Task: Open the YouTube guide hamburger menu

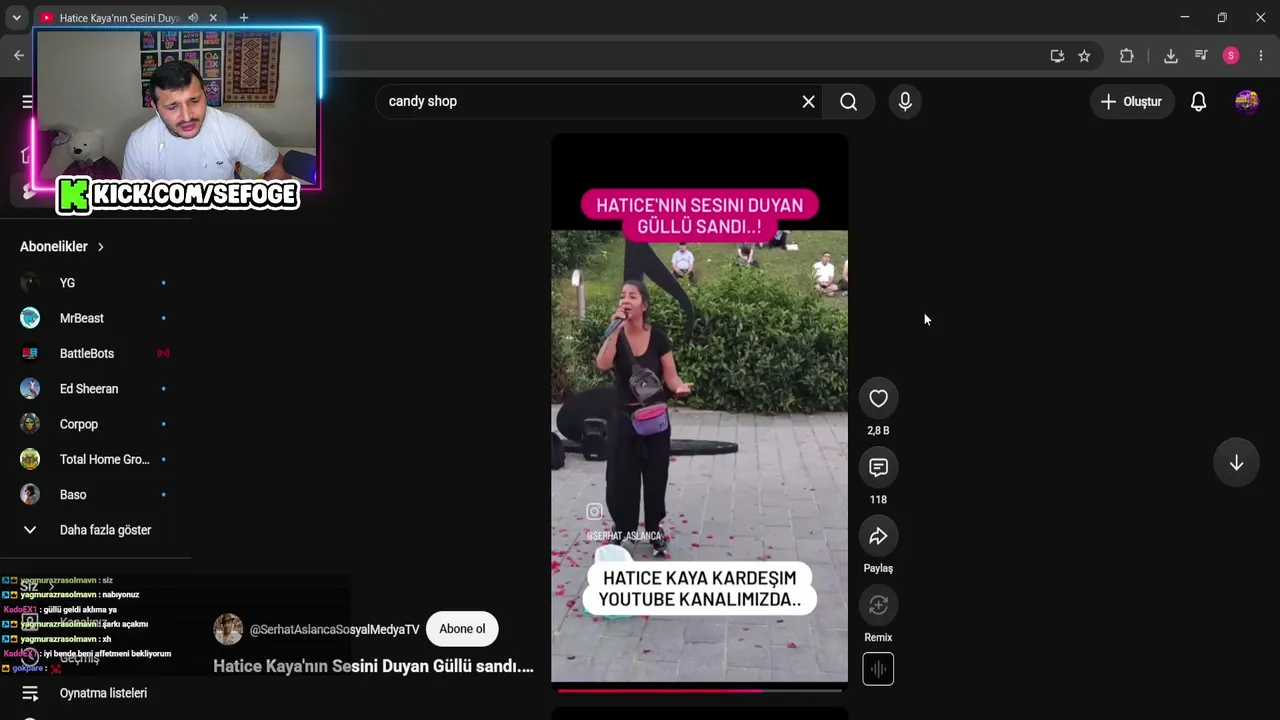Action: click(x=27, y=101)
